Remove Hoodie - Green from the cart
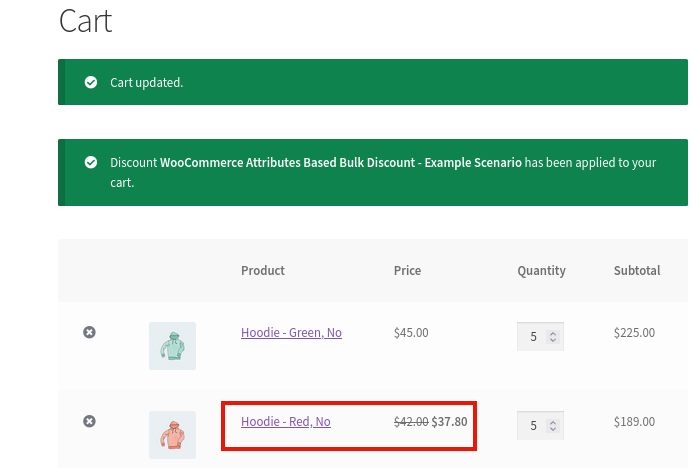This screenshot has width=697, height=468. pos(89,332)
